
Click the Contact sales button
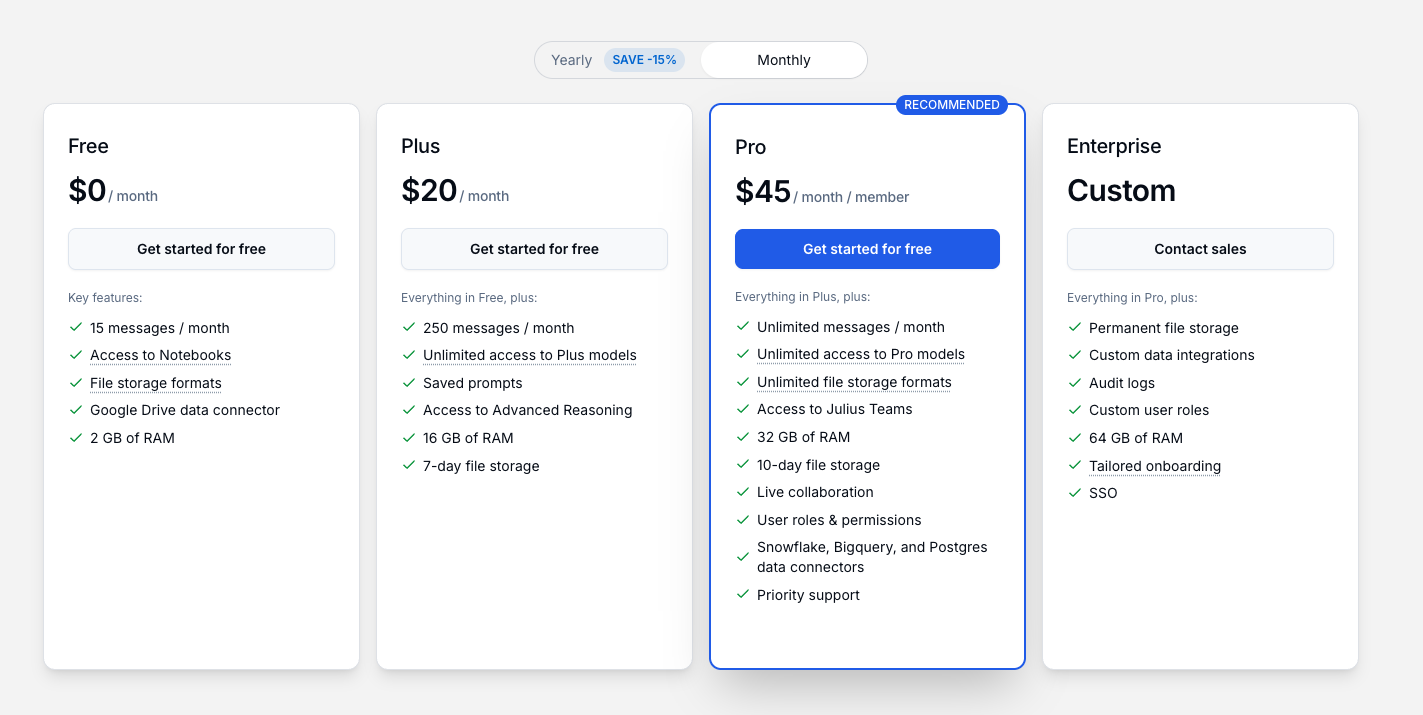(1200, 249)
